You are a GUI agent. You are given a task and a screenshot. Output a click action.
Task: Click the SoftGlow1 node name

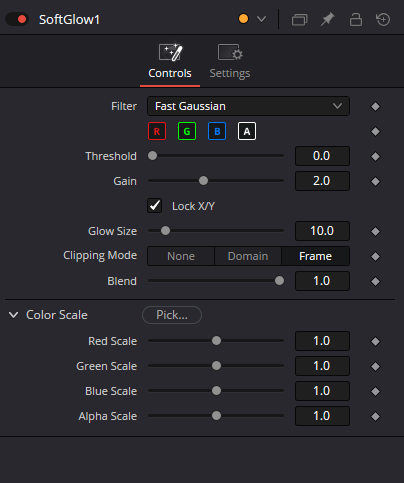(x=69, y=20)
